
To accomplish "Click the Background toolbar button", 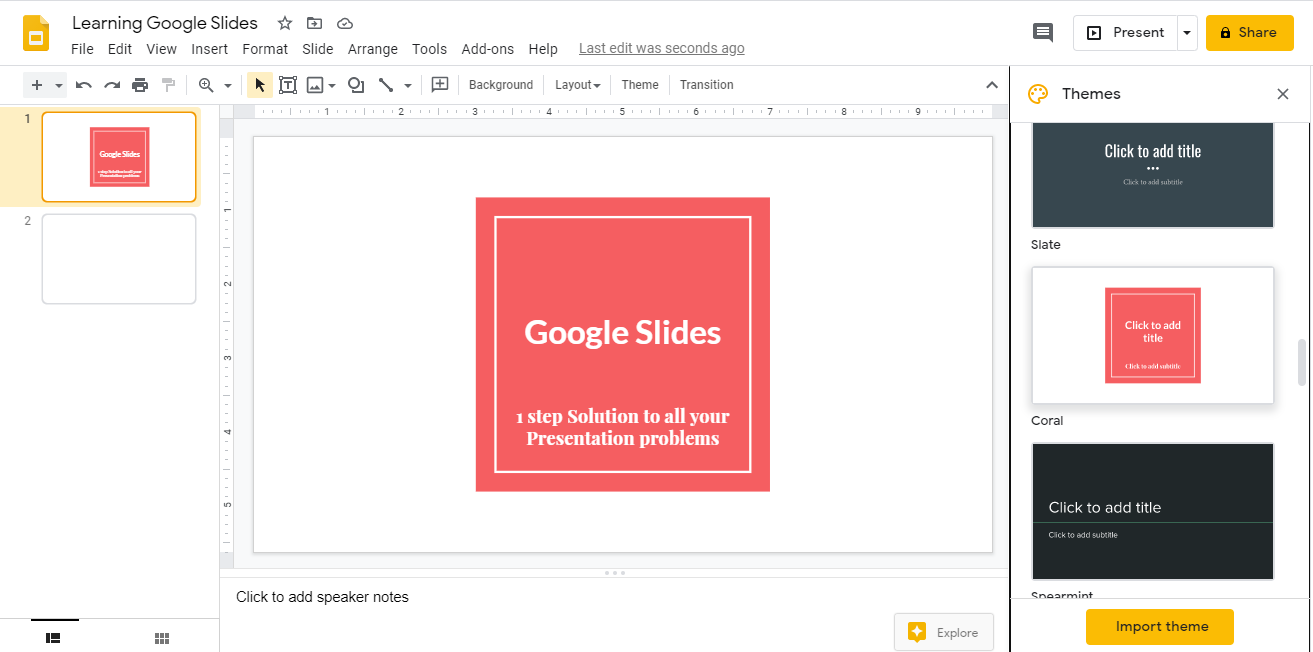I will [x=501, y=85].
